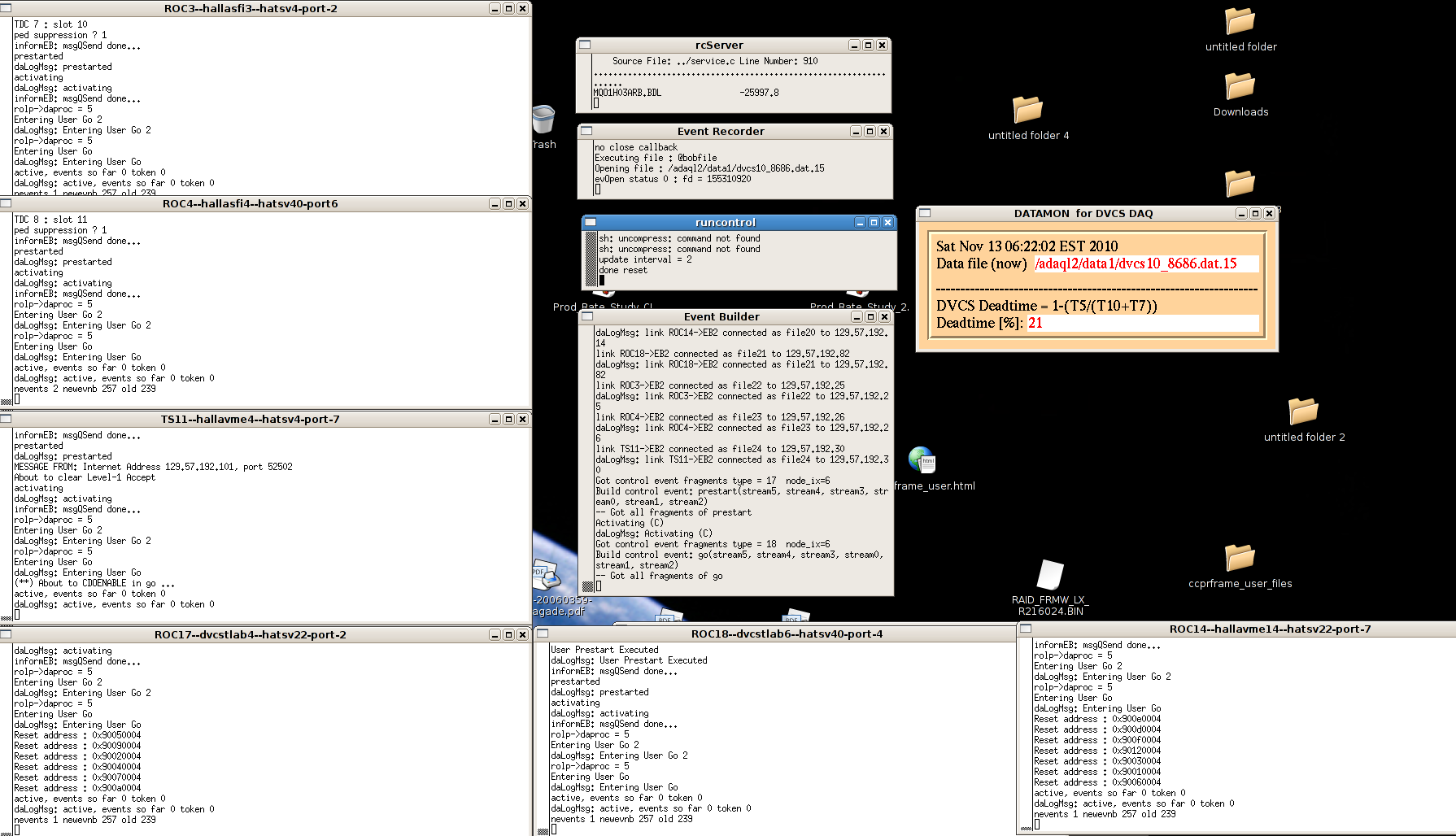Focus the ROC4--hallasfi4 terminal title bar
This screenshot has width=1456, height=836.
pyautogui.click(x=251, y=204)
